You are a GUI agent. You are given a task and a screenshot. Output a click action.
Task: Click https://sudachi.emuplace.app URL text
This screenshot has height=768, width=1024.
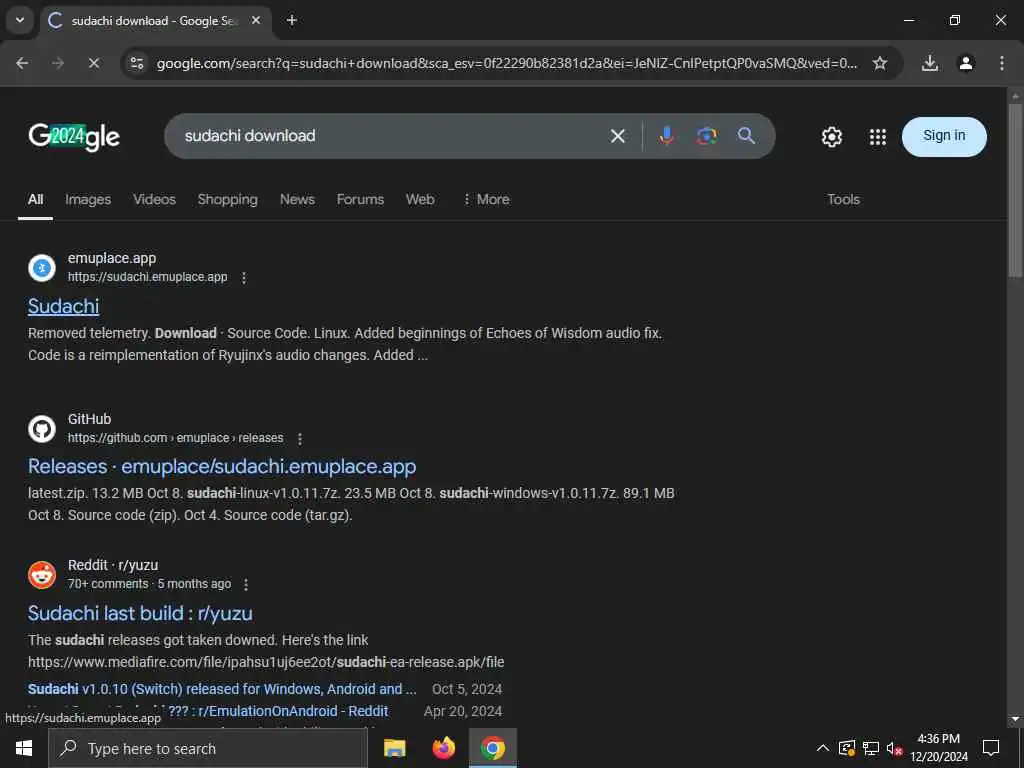[x=148, y=277]
